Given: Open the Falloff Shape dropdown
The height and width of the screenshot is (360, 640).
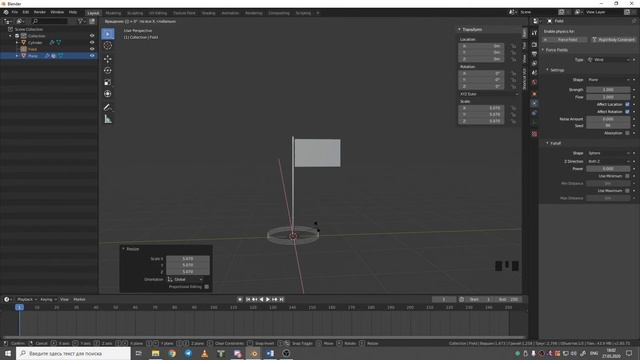Looking at the screenshot, I should 609,153.
